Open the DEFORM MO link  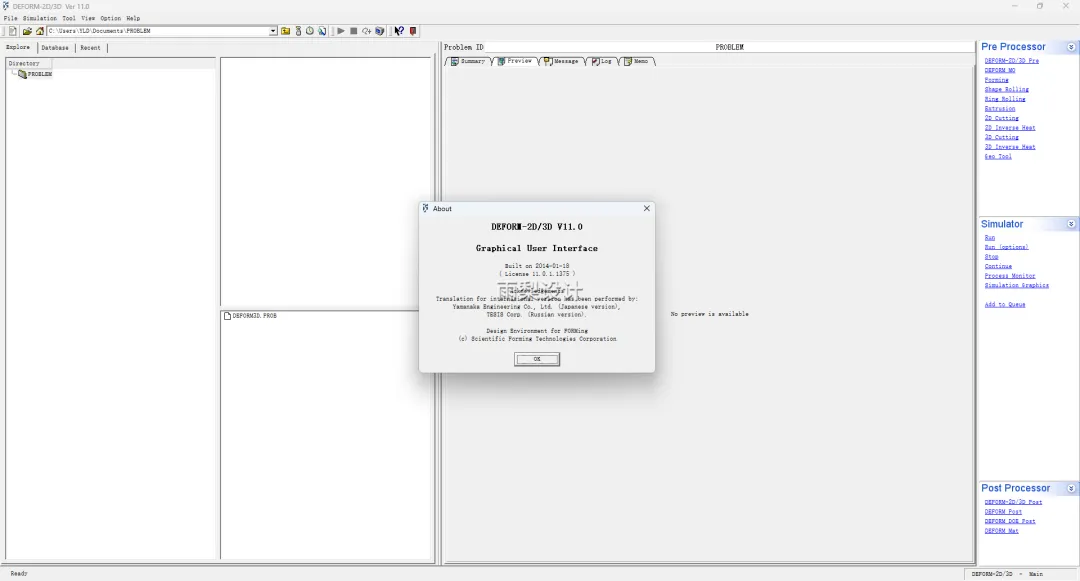pos(999,70)
